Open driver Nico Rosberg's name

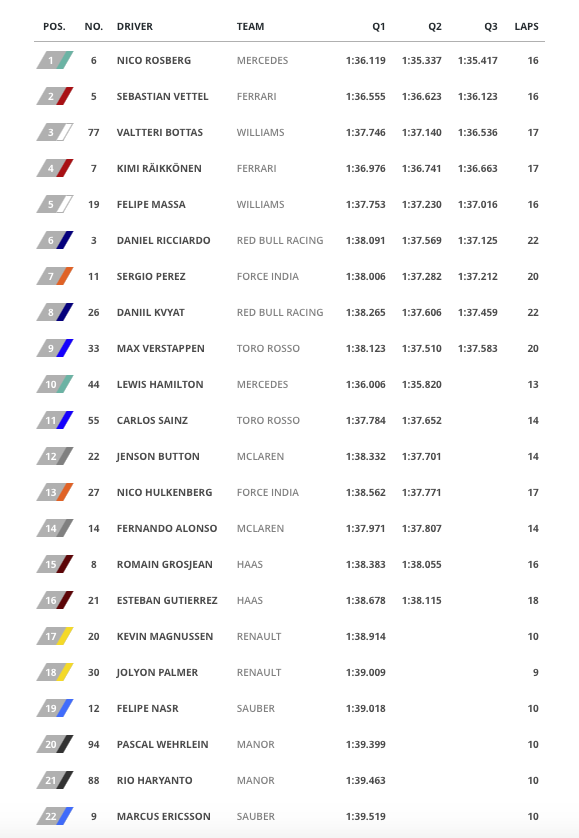[154, 60]
